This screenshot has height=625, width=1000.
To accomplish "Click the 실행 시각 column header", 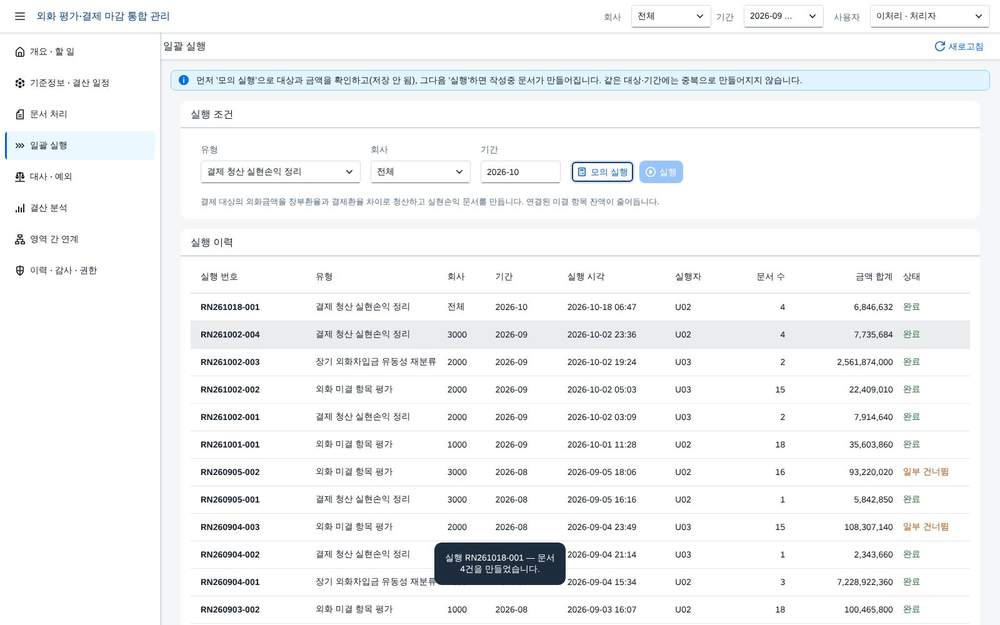I will (x=585, y=277).
